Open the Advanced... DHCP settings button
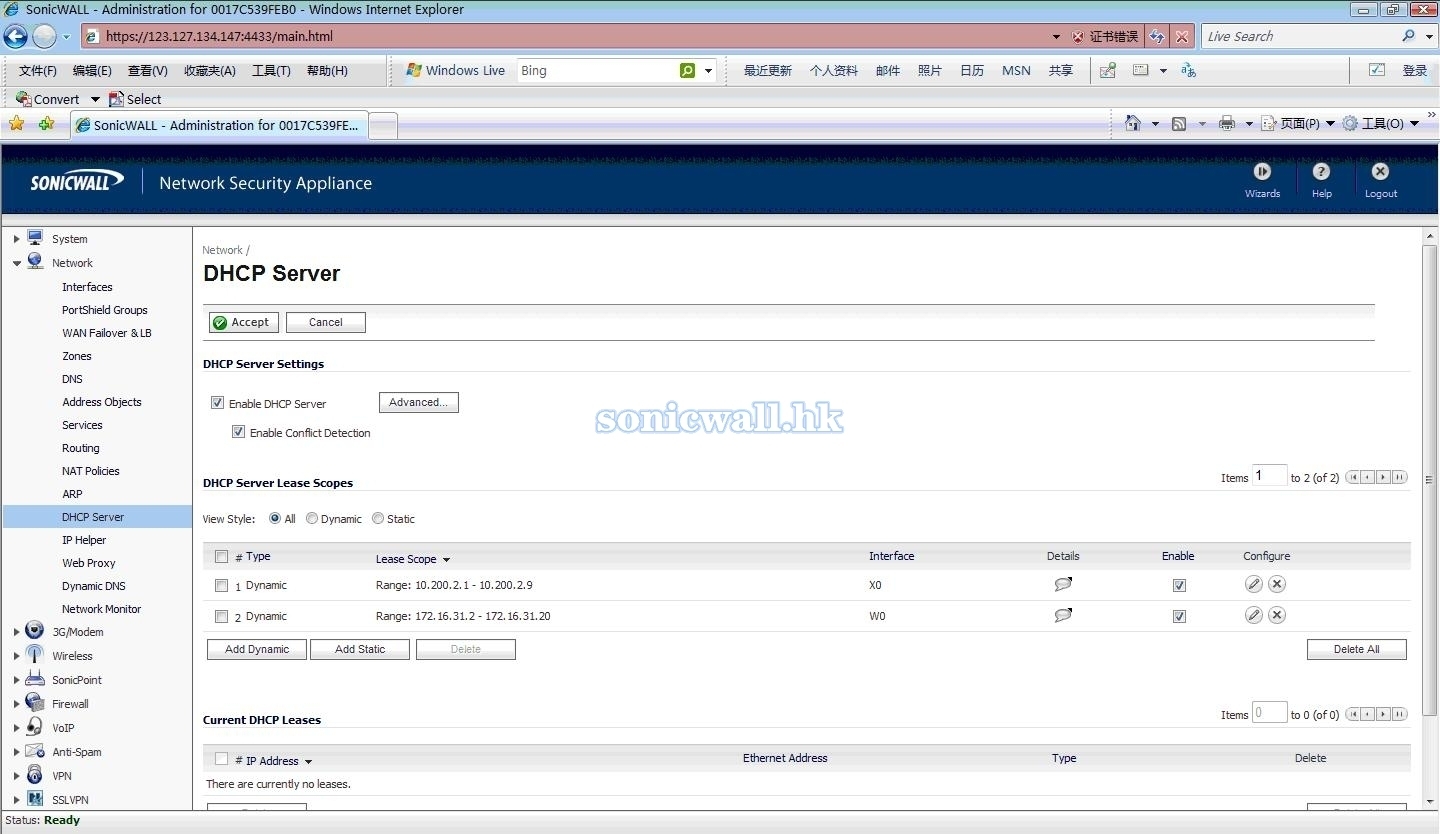 point(419,402)
